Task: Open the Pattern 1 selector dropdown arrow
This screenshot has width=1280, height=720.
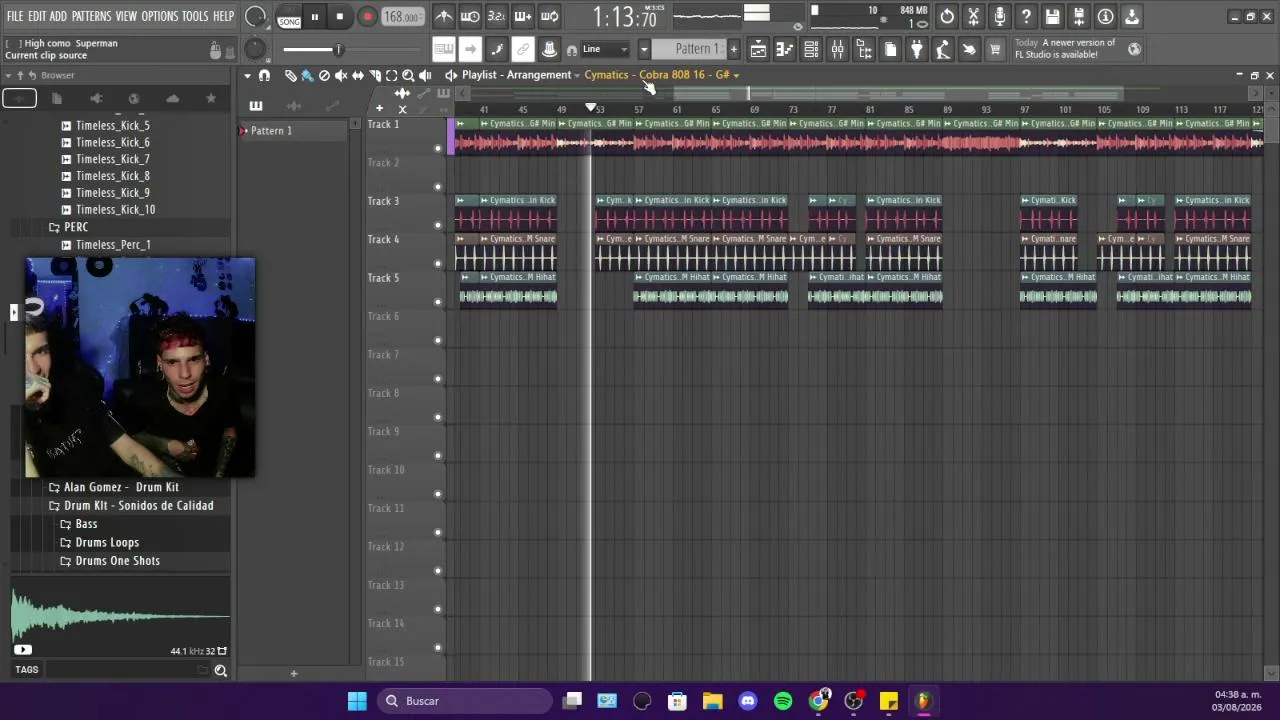Action: coord(644,49)
